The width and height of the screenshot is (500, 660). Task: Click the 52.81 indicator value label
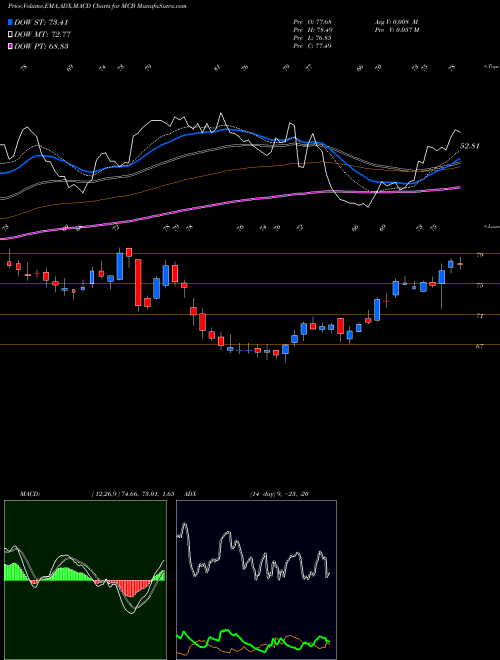tap(470, 146)
